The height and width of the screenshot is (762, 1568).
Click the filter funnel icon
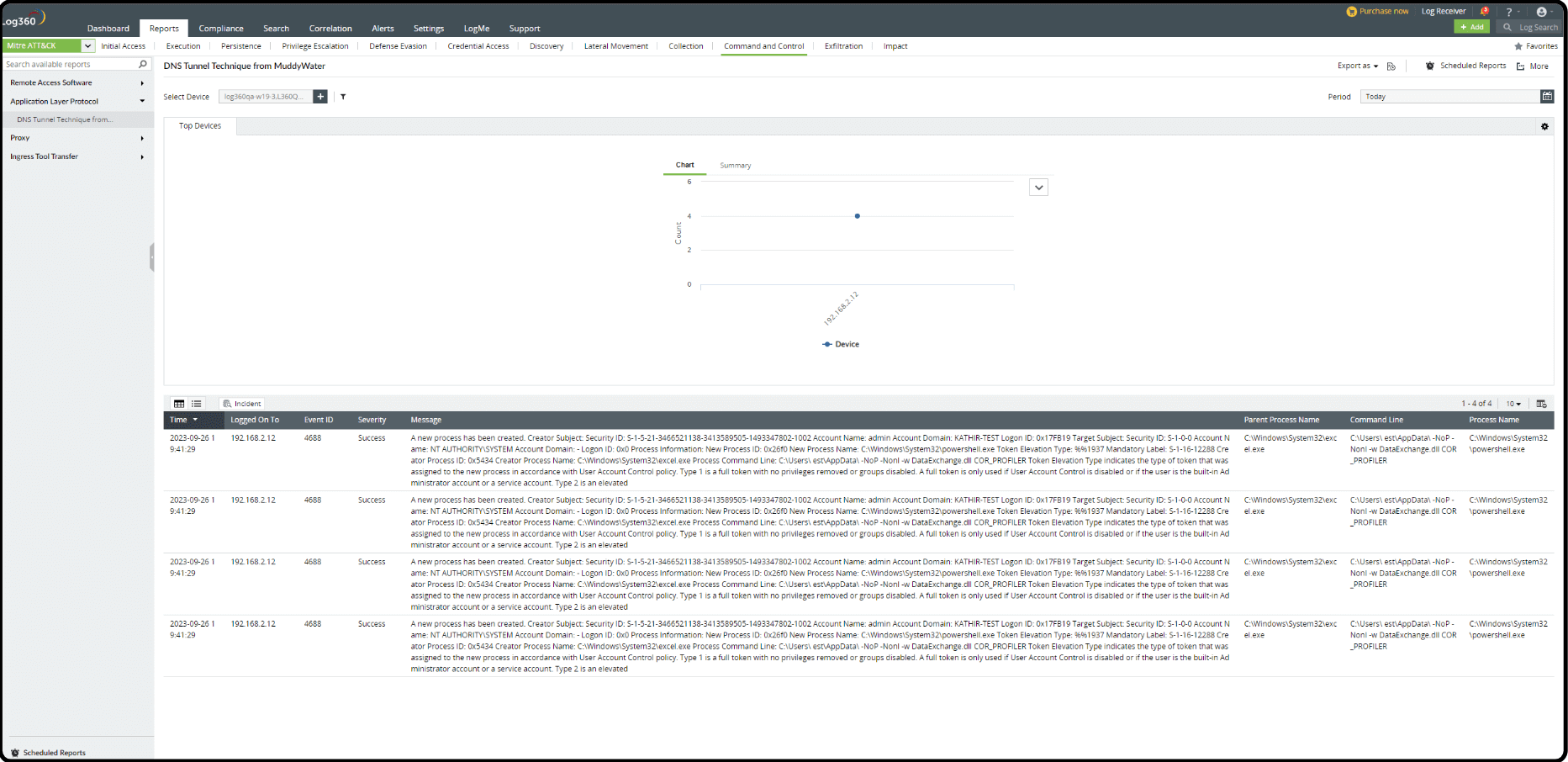tap(343, 97)
